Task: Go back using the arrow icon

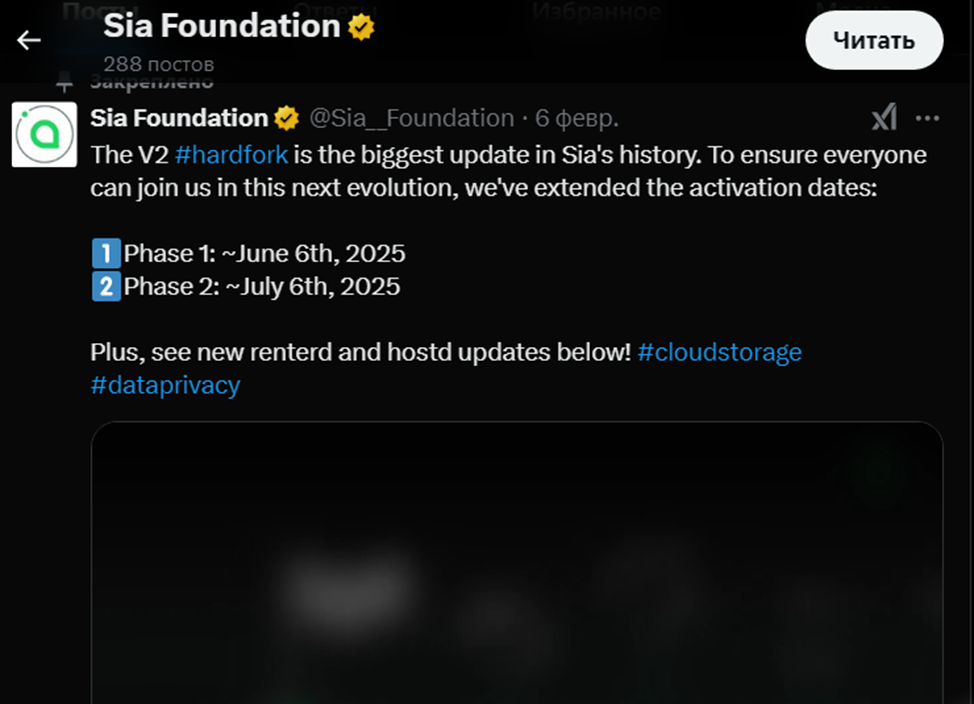Action: (x=29, y=40)
